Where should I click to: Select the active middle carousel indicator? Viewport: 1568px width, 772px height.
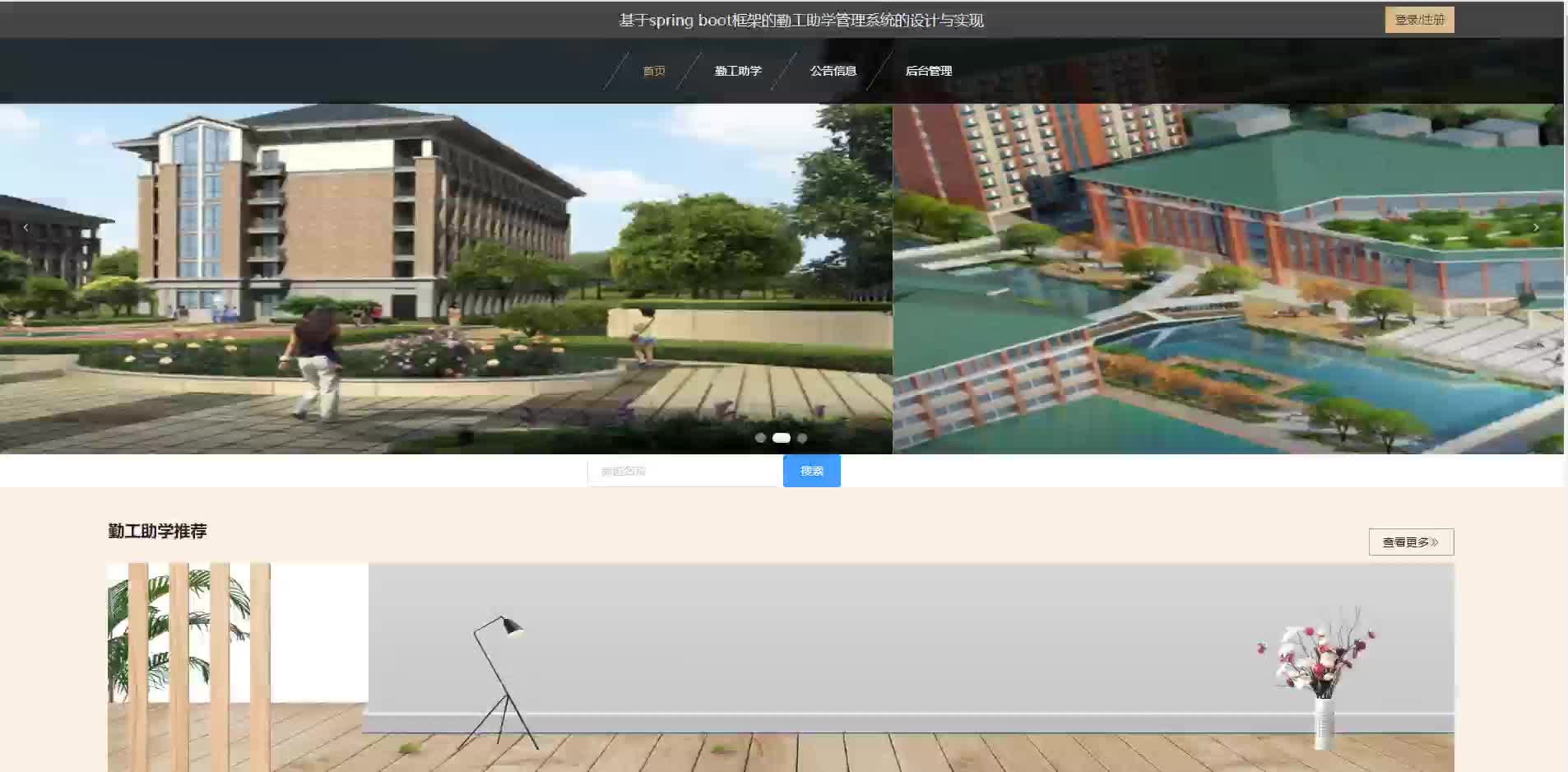[x=781, y=438]
